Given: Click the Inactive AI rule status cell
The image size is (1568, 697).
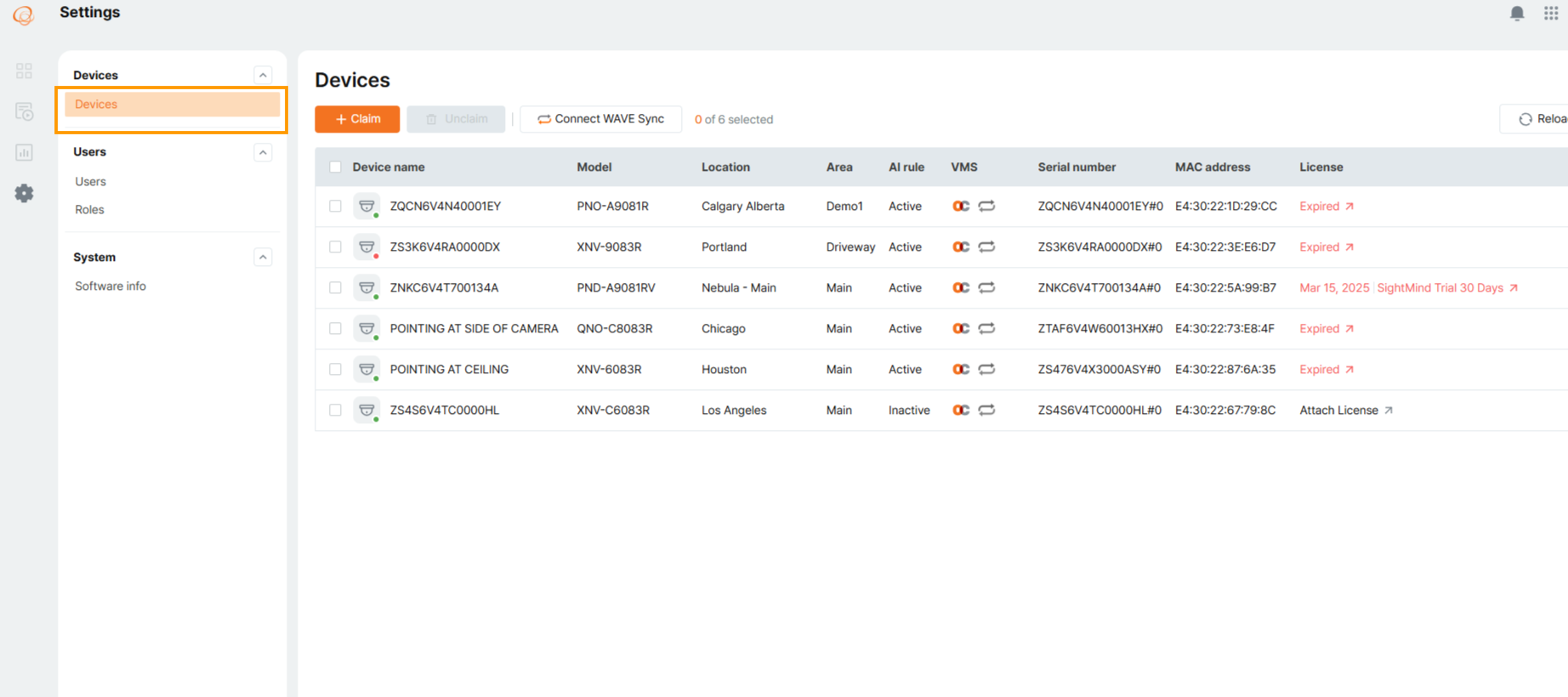Looking at the screenshot, I should point(909,410).
